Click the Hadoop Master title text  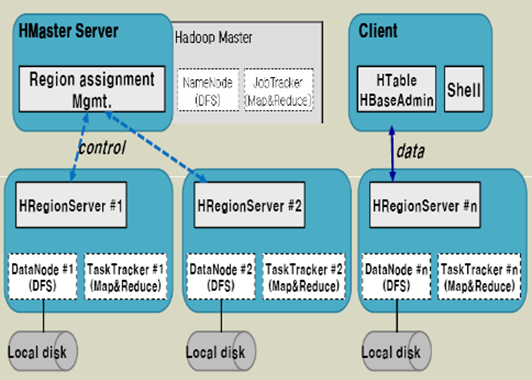pos(214,37)
